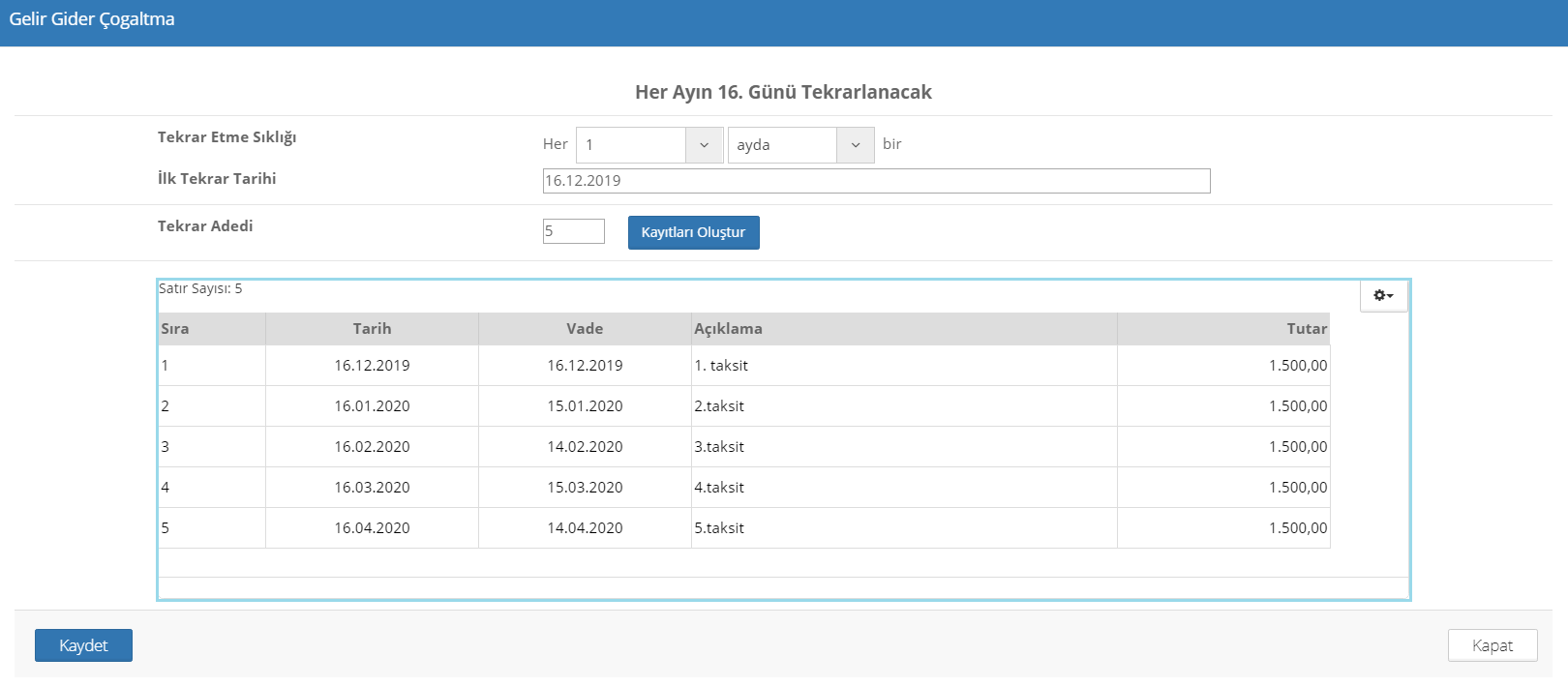Select the 15.01.2020 due date cell
1568x687 pixels.
click(585, 406)
